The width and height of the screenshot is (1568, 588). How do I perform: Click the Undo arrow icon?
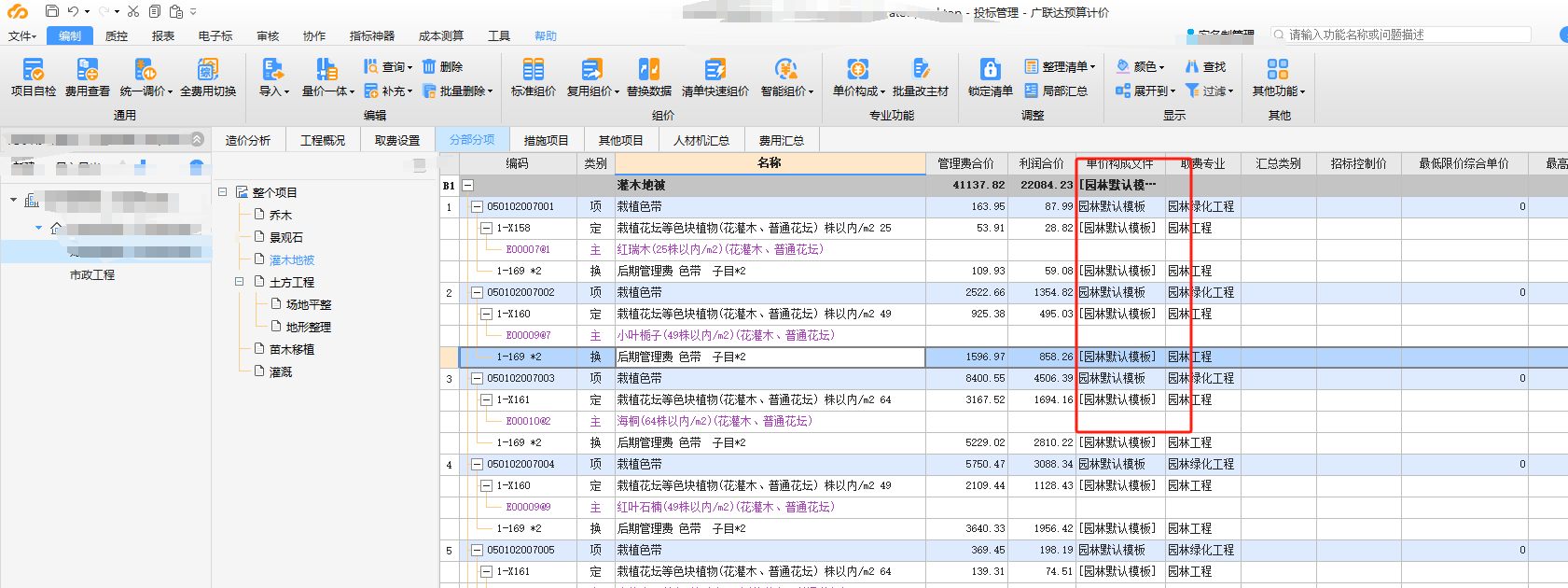click(x=73, y=11)
